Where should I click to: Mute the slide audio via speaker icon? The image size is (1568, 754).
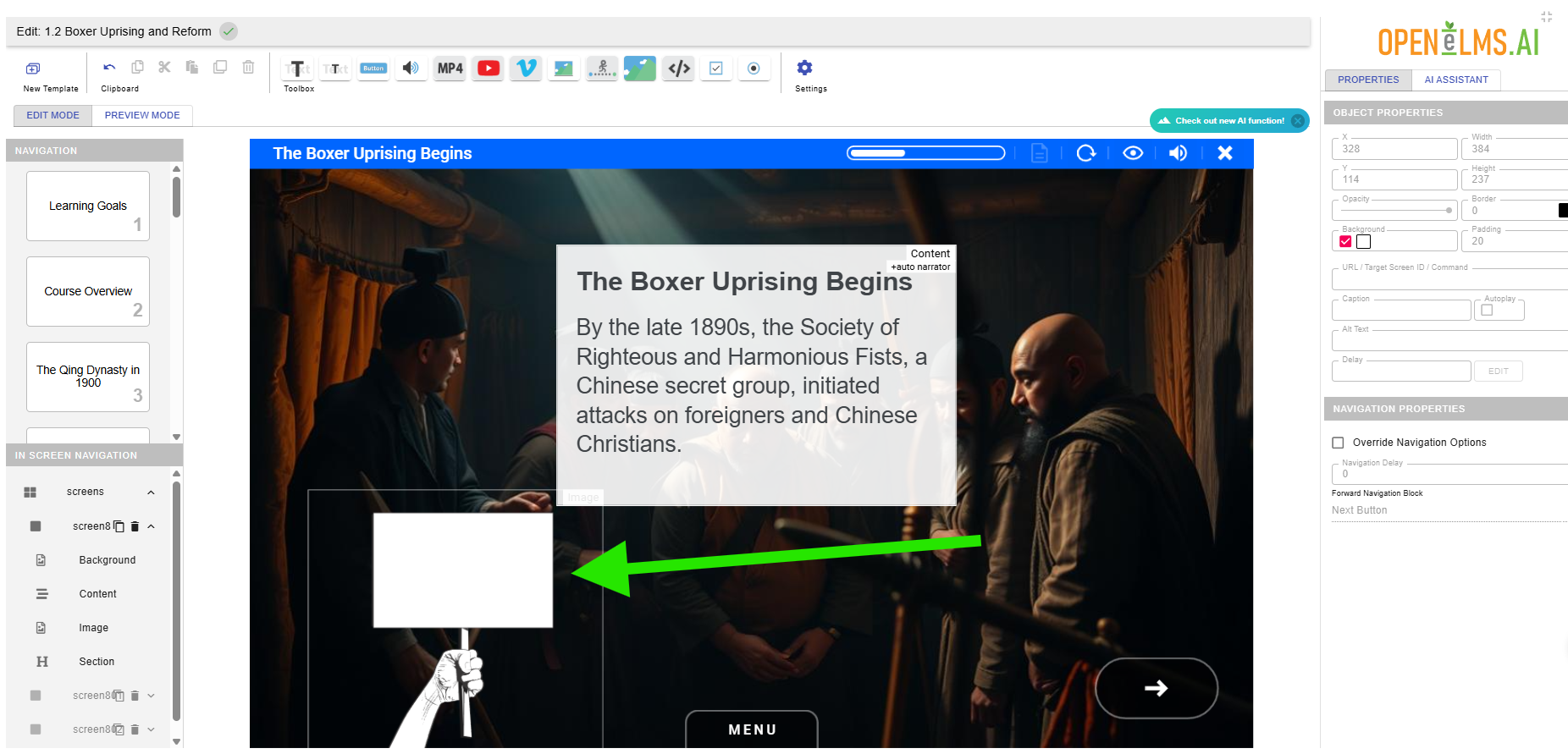(x=1178, y=153)
